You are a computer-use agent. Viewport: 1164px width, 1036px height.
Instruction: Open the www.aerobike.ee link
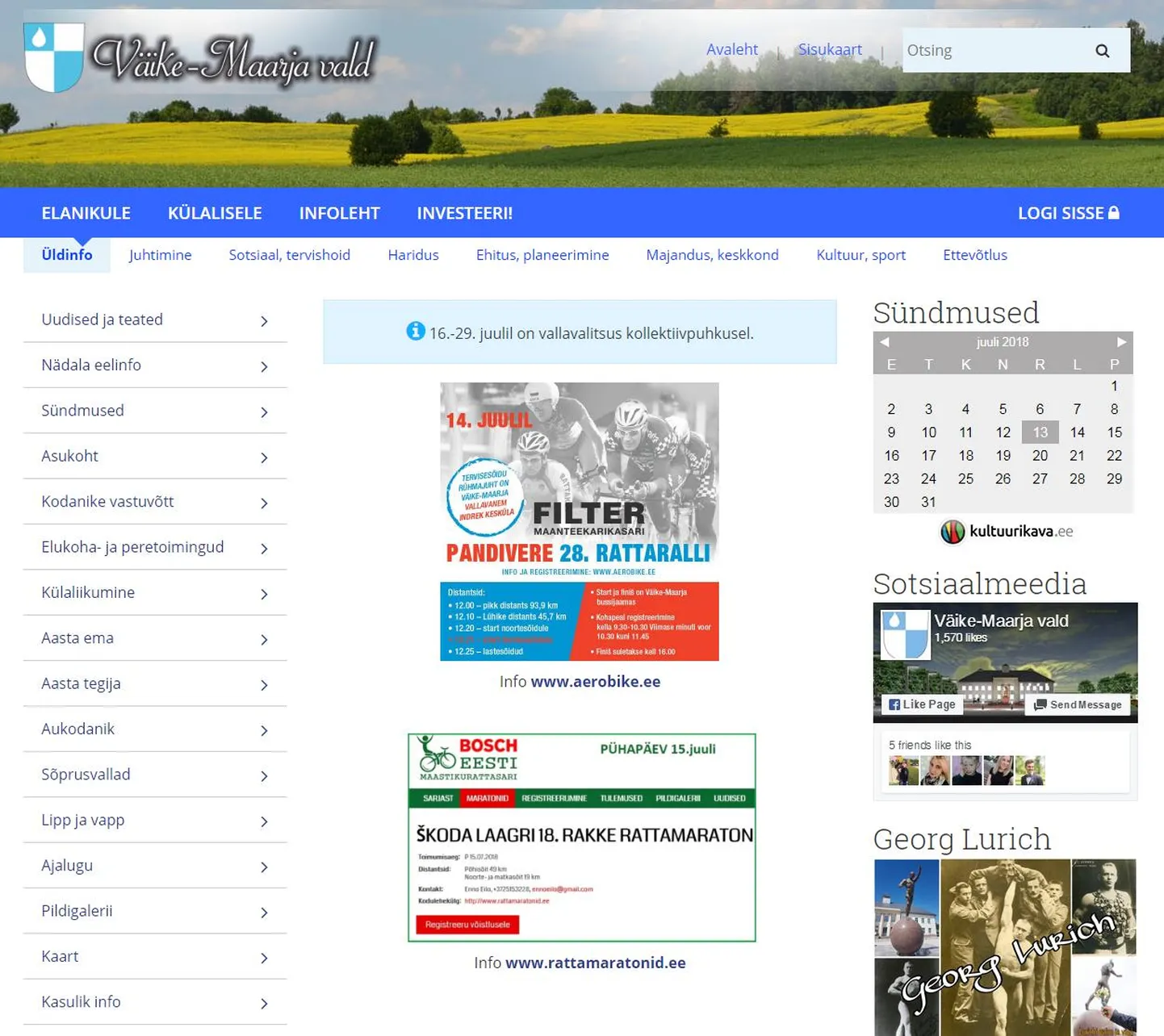(x=596, y=682)
